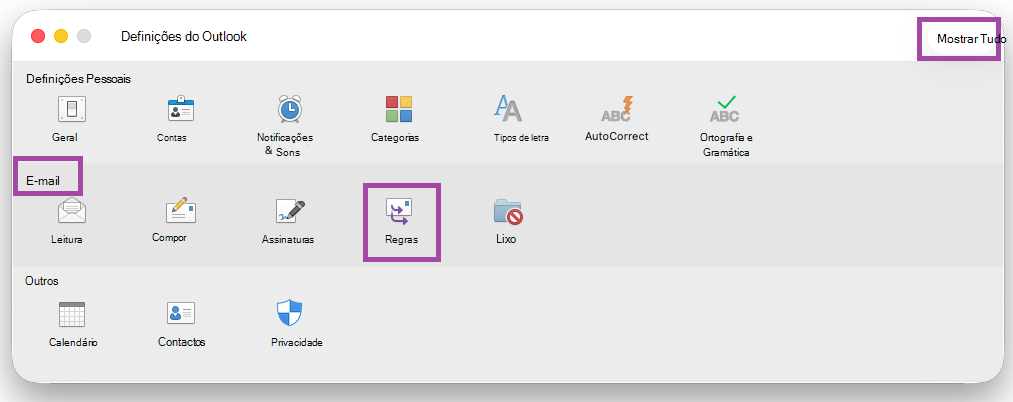Open the Categorias colored squares icon
Screen dimensions: 1013x402
399,109
